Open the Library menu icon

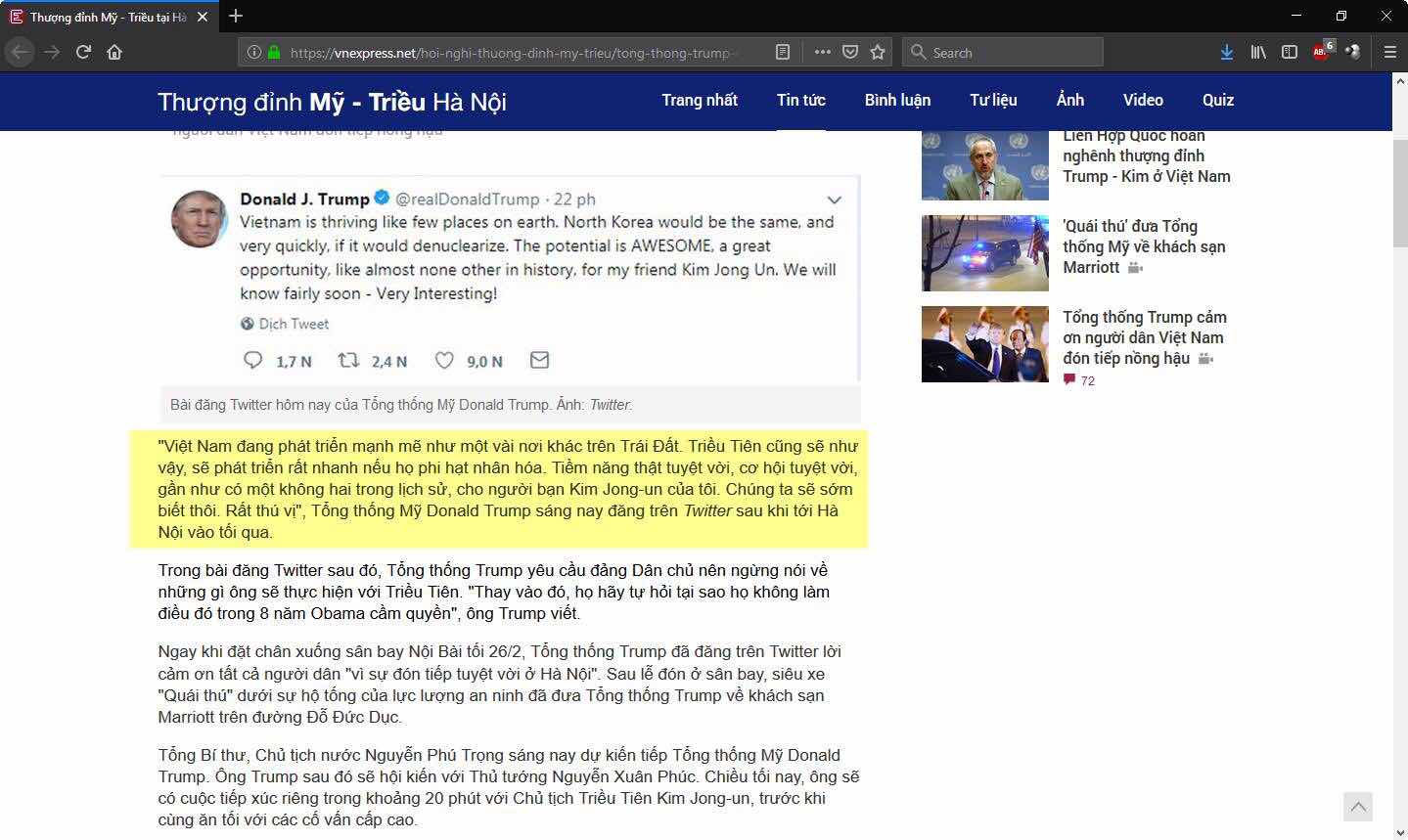1258,52
